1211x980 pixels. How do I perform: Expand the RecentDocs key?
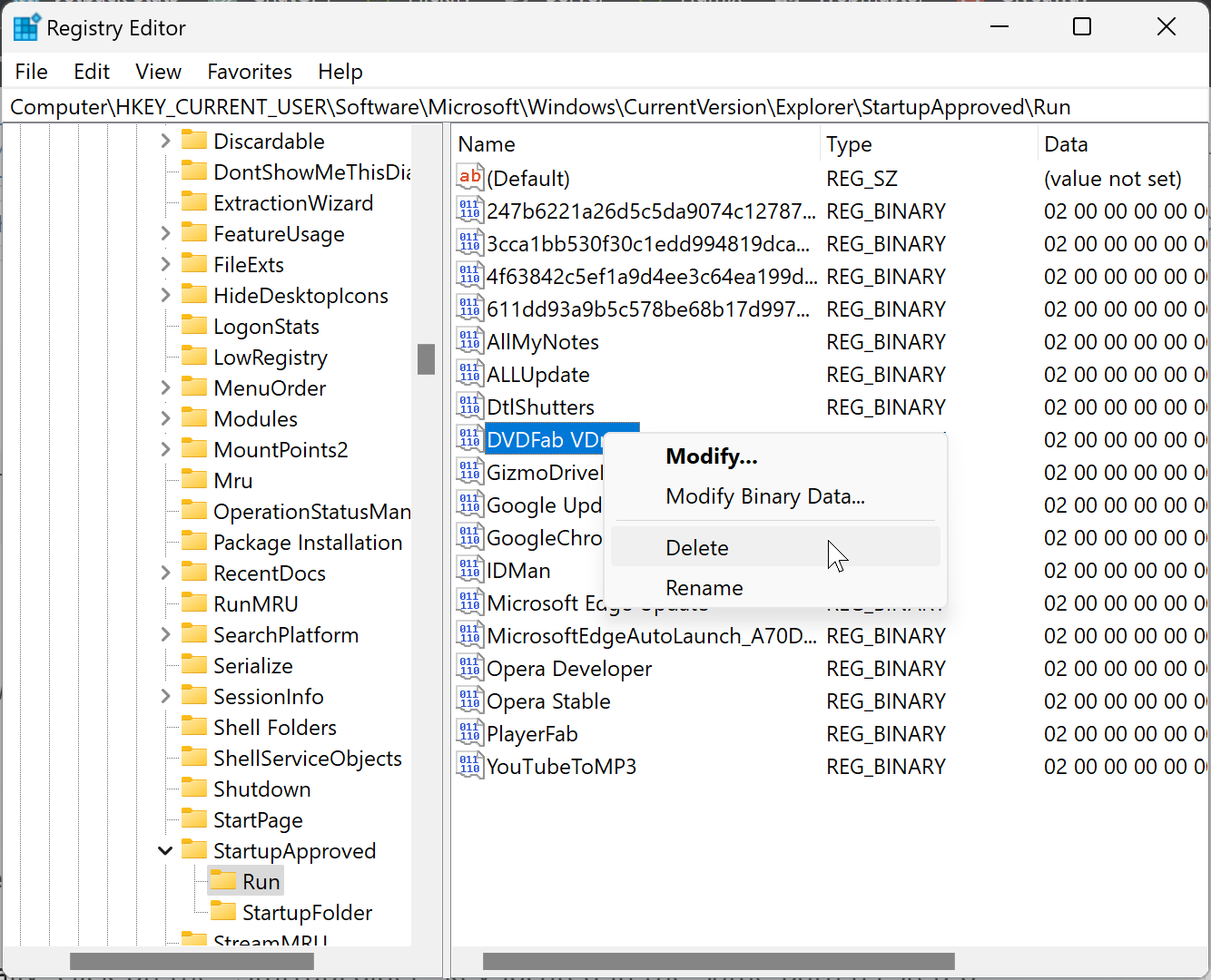[165, 573]
